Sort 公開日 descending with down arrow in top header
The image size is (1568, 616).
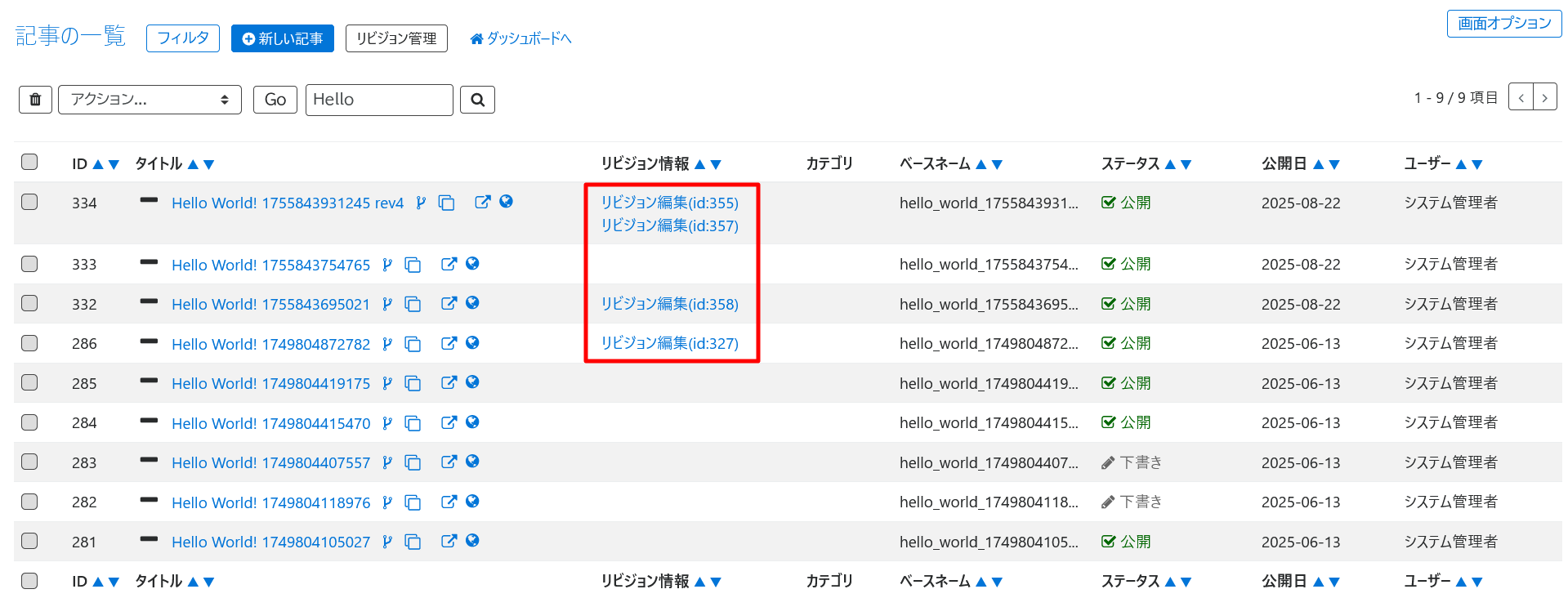click(1334, 164)
